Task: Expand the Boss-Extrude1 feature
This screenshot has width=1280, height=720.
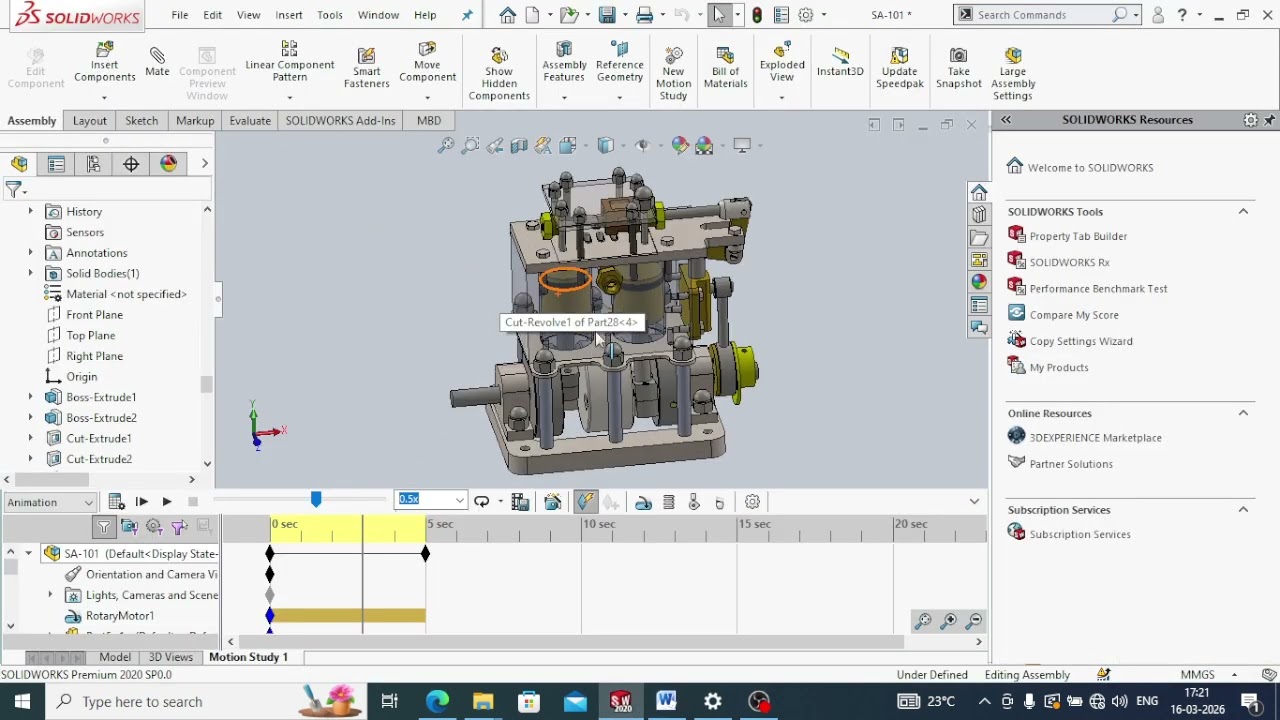Action: click(x=30, y=397)
